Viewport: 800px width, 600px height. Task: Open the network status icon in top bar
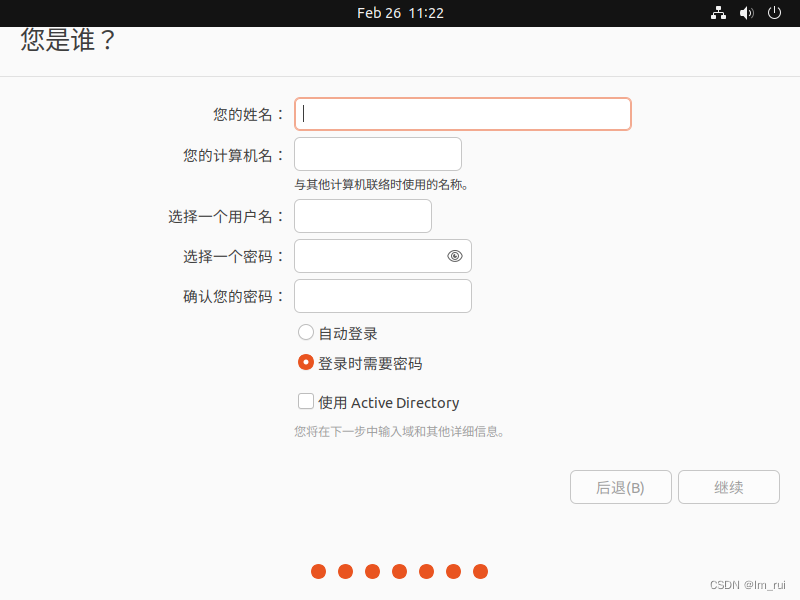click(718, 13)
